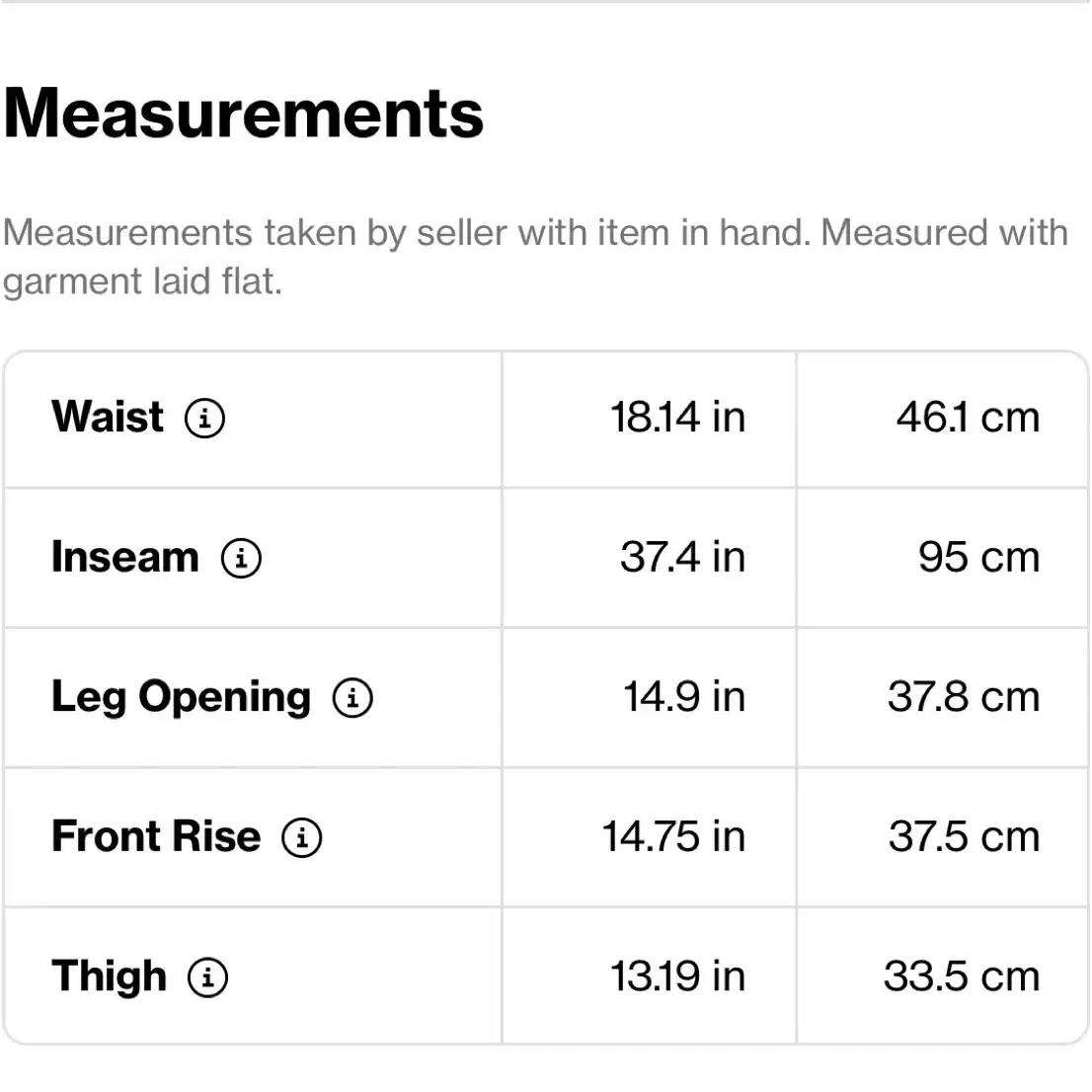Click the 95 cm inseam value
This screenshot has width=1092, height=1092.
point(978,558)
